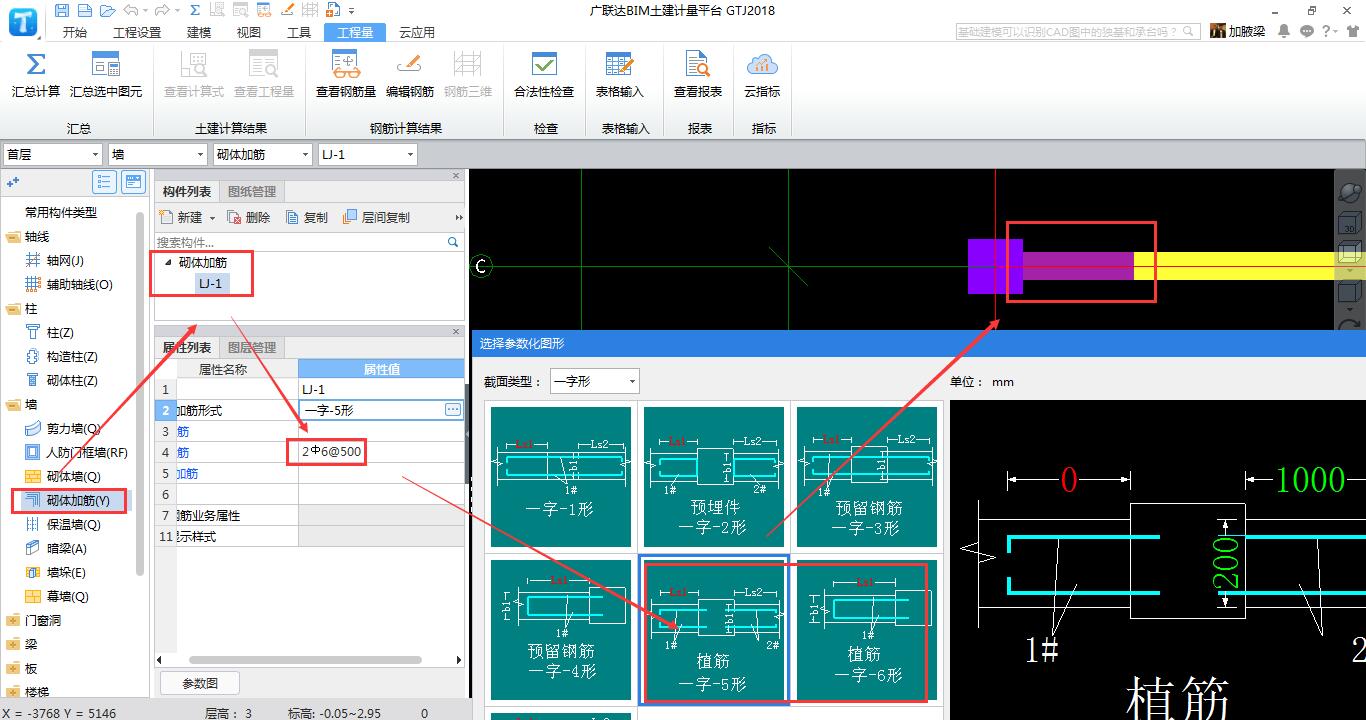Open 云指标 tool
The width and height of the screenshot is (1366, 720).
[x=762, y=76]
